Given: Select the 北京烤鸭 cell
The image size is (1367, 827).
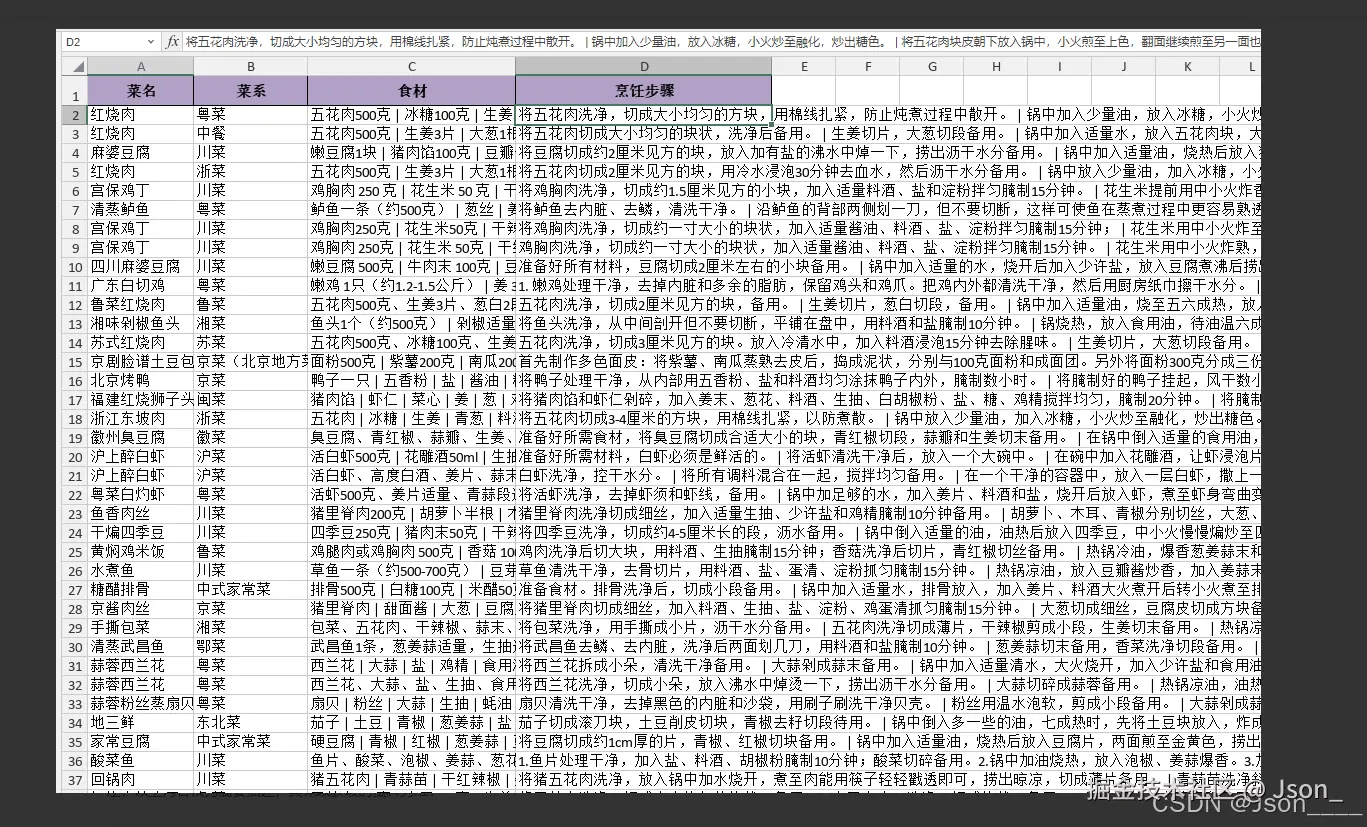Looking at the screenshot, I should 140,380.
